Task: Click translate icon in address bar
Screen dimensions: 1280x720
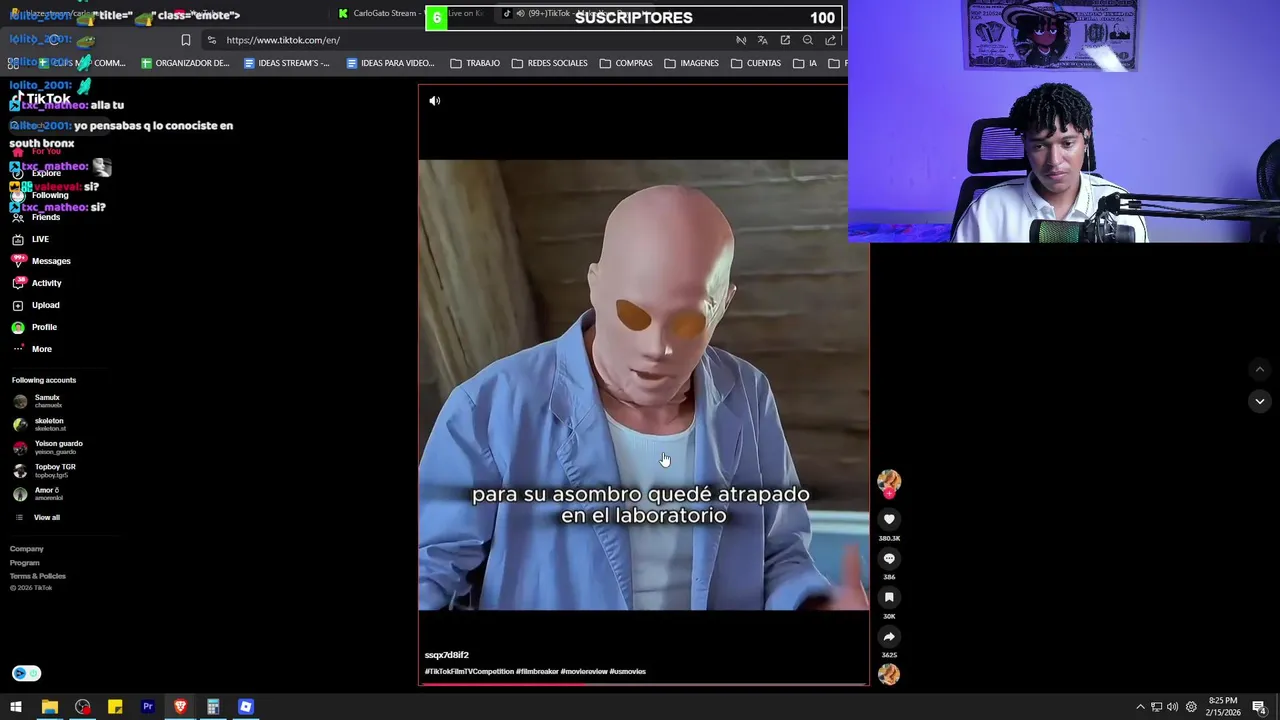Action: pos(762,40)
